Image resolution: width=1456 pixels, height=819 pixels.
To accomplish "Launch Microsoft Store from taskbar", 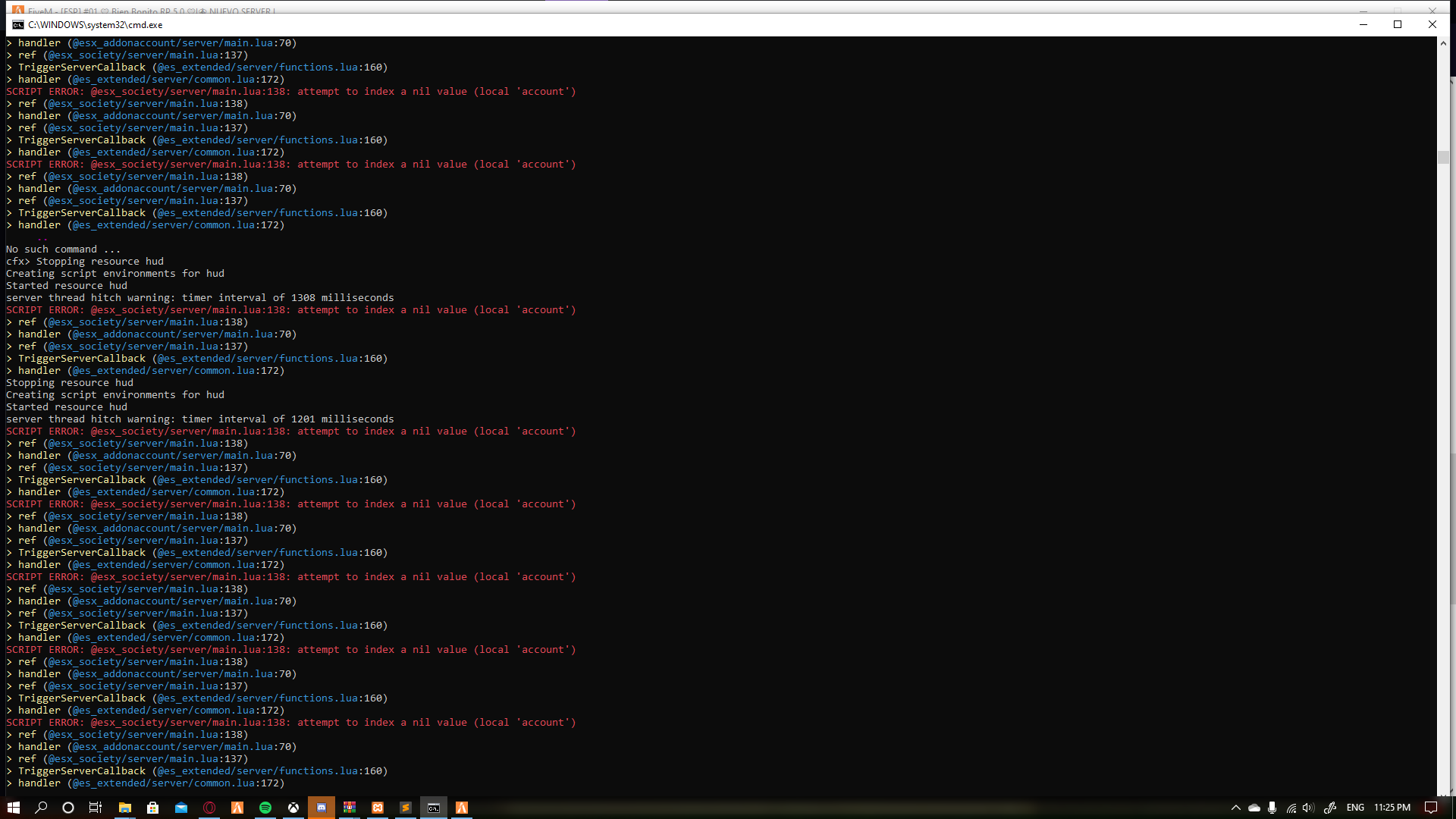I will click(x=152, y=808).
